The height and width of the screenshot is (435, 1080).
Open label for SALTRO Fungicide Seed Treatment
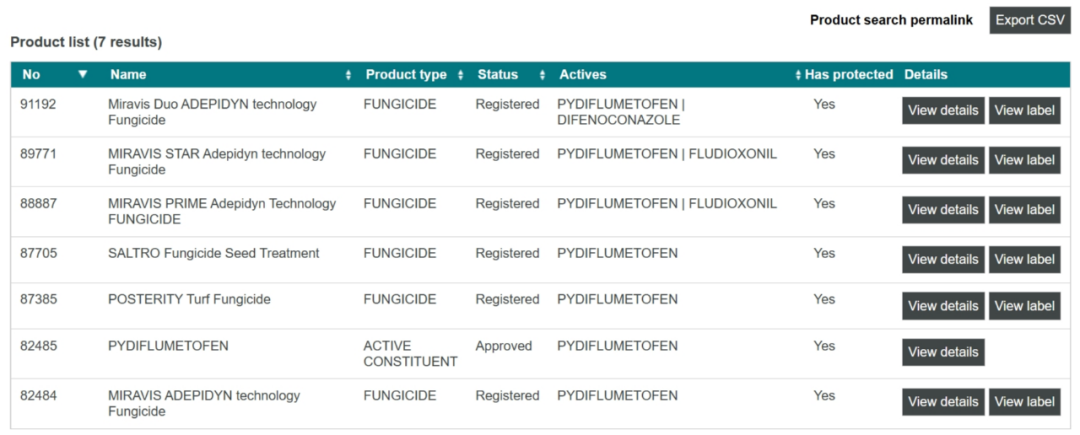pos(1024,260)
